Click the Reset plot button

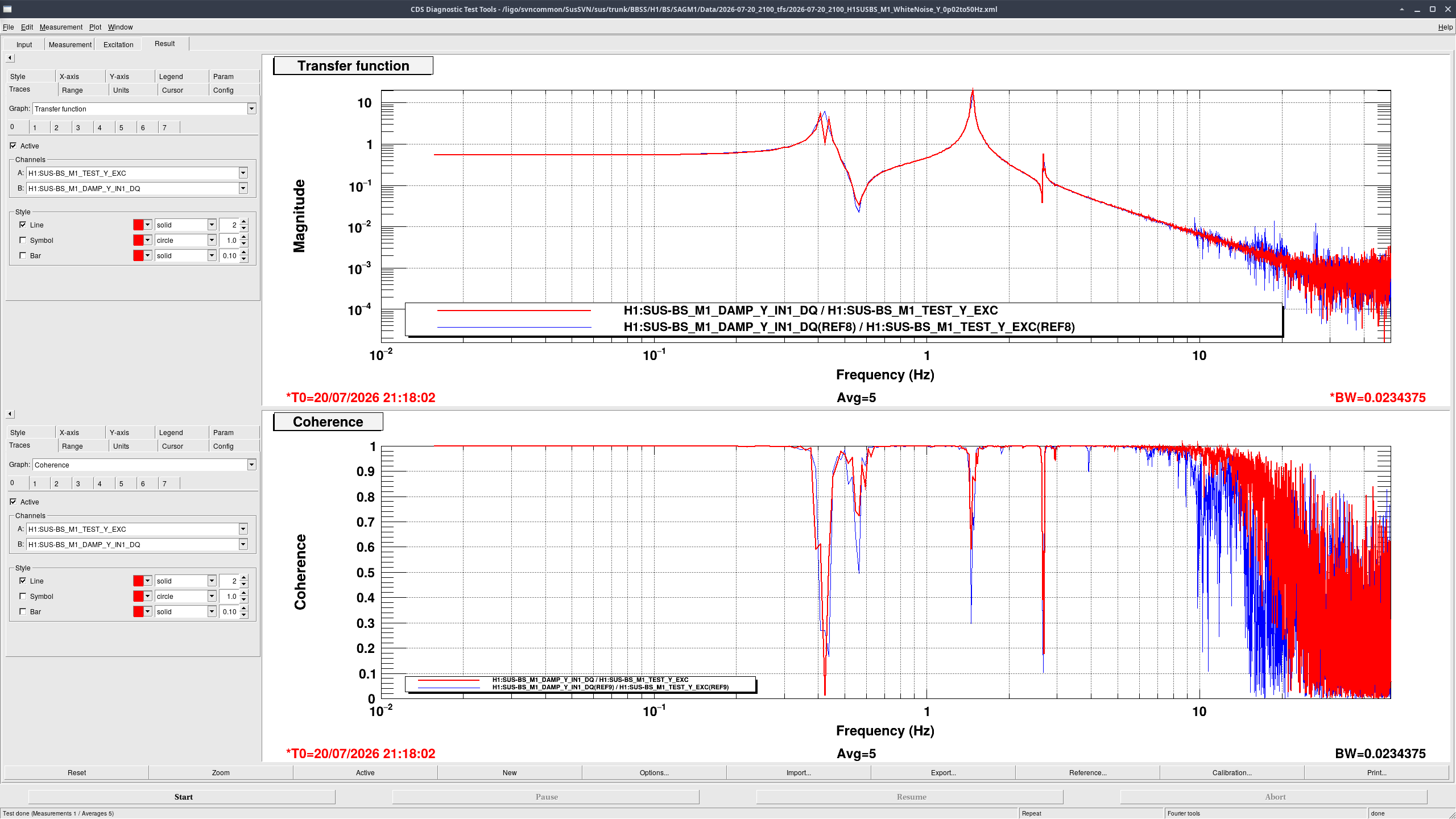point(77,772)
